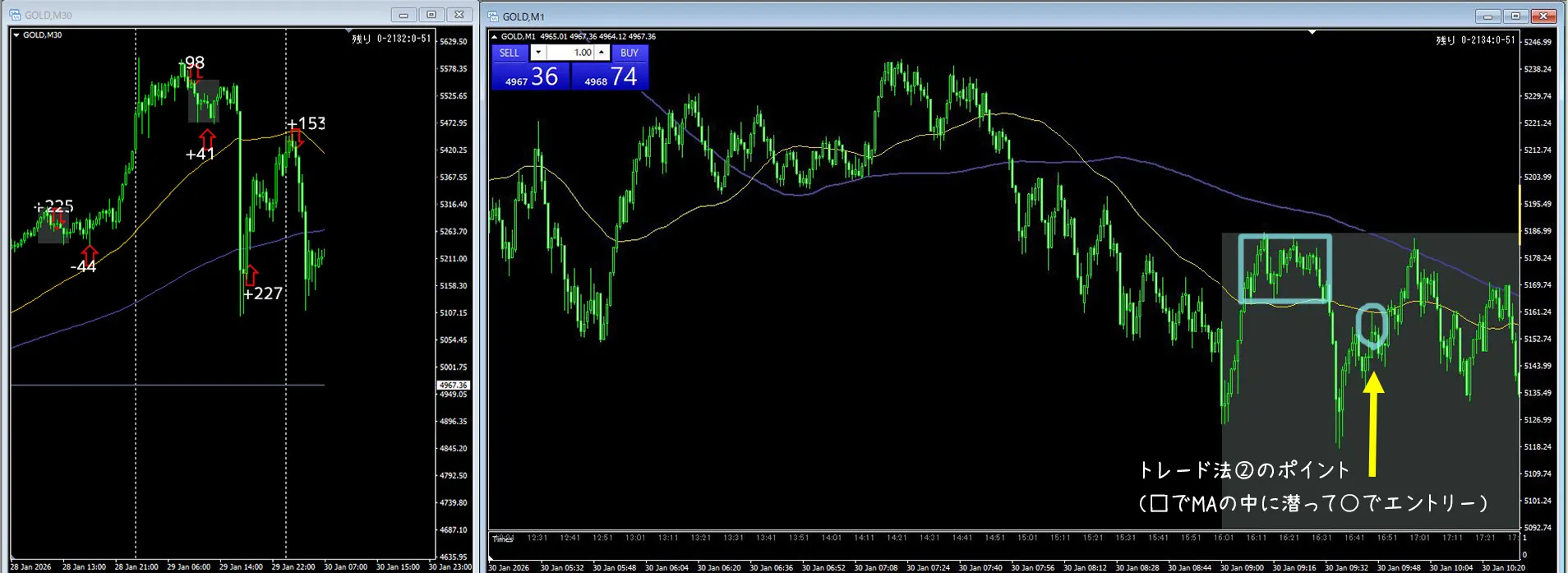The image size is (1568, 573).
Task: Click the 4967.36 current price label on M30
Action: [453, 385]
